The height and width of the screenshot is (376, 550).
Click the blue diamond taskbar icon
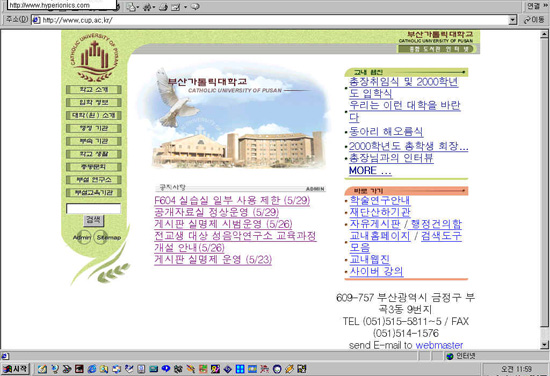228,369
